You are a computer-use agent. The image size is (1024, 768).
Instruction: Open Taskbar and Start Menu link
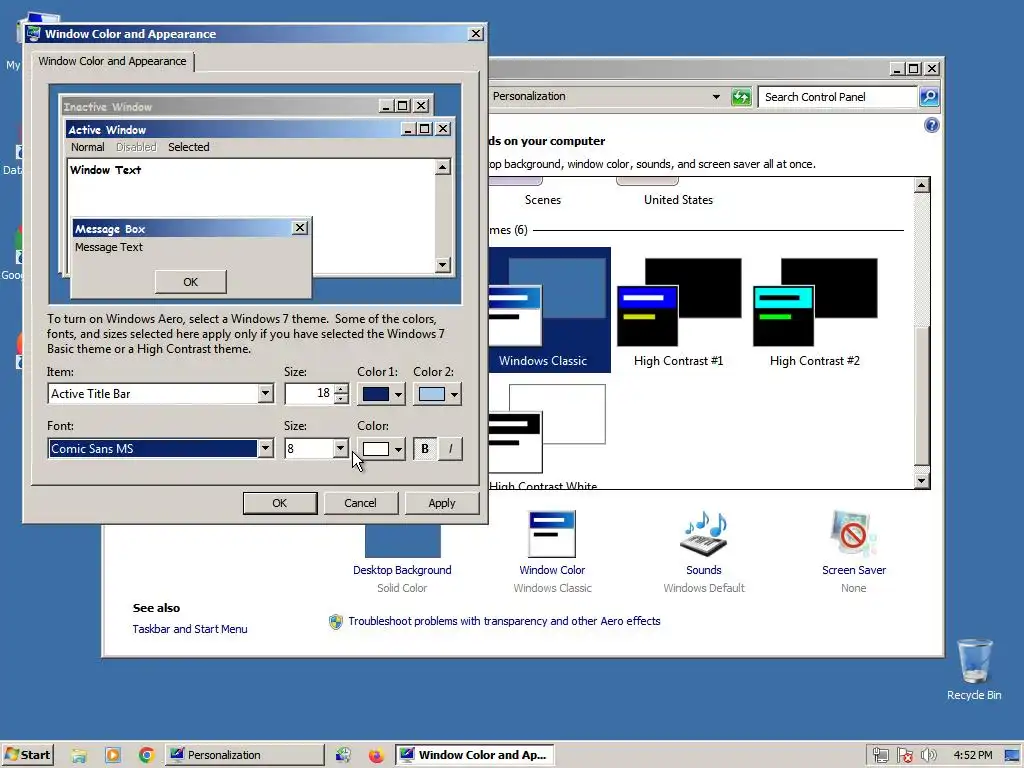190,629
